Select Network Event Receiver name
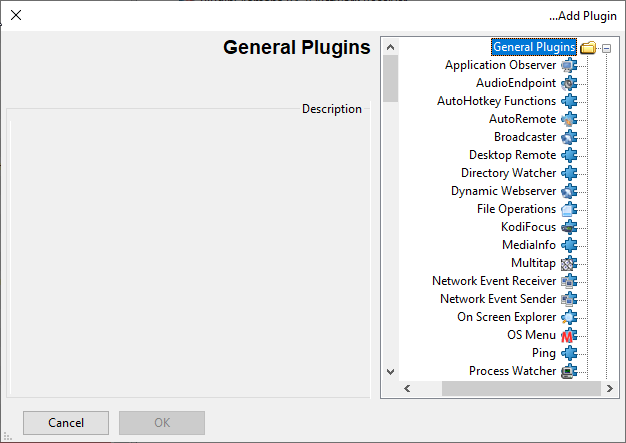This screenshot has width=626, height=443. click(494, 281)
